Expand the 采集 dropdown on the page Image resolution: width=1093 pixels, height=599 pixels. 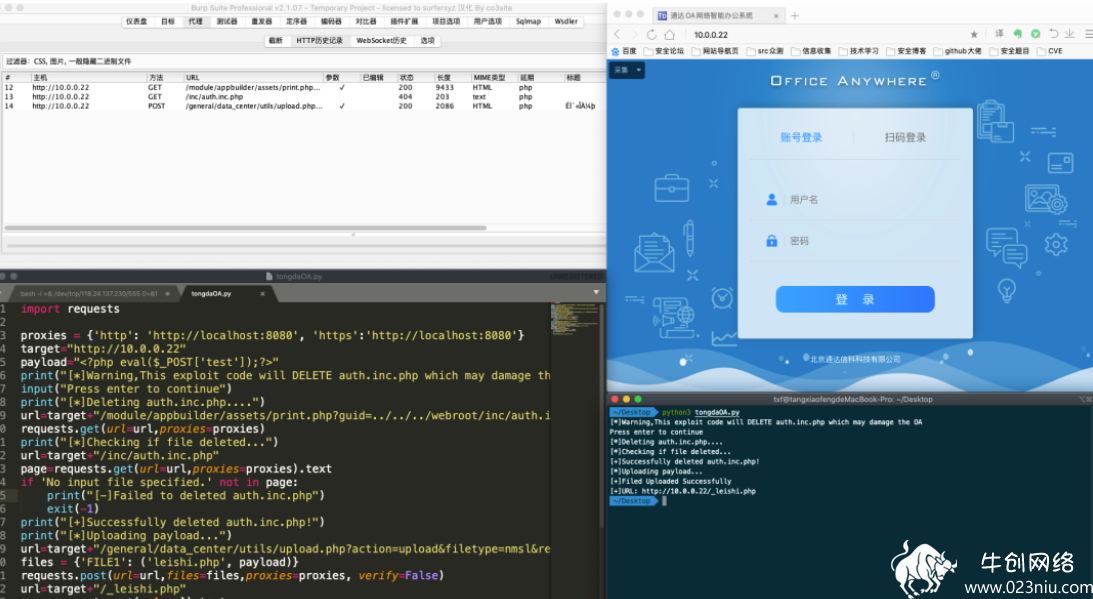tap(627, 70)
